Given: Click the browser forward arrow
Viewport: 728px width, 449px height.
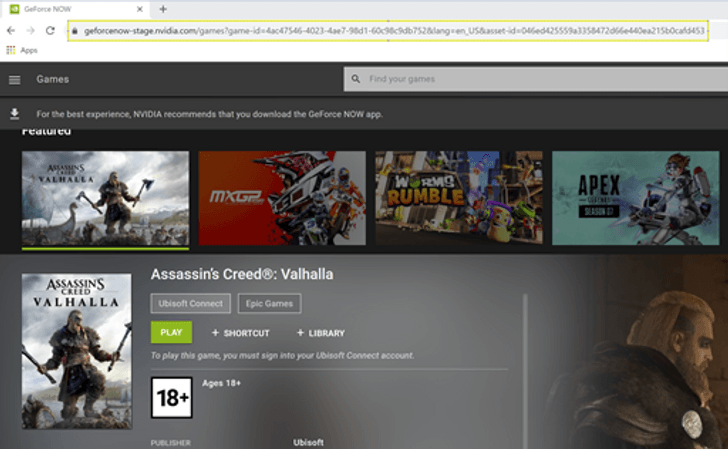Looking at the screenshot, I should (x=31, y=31).
